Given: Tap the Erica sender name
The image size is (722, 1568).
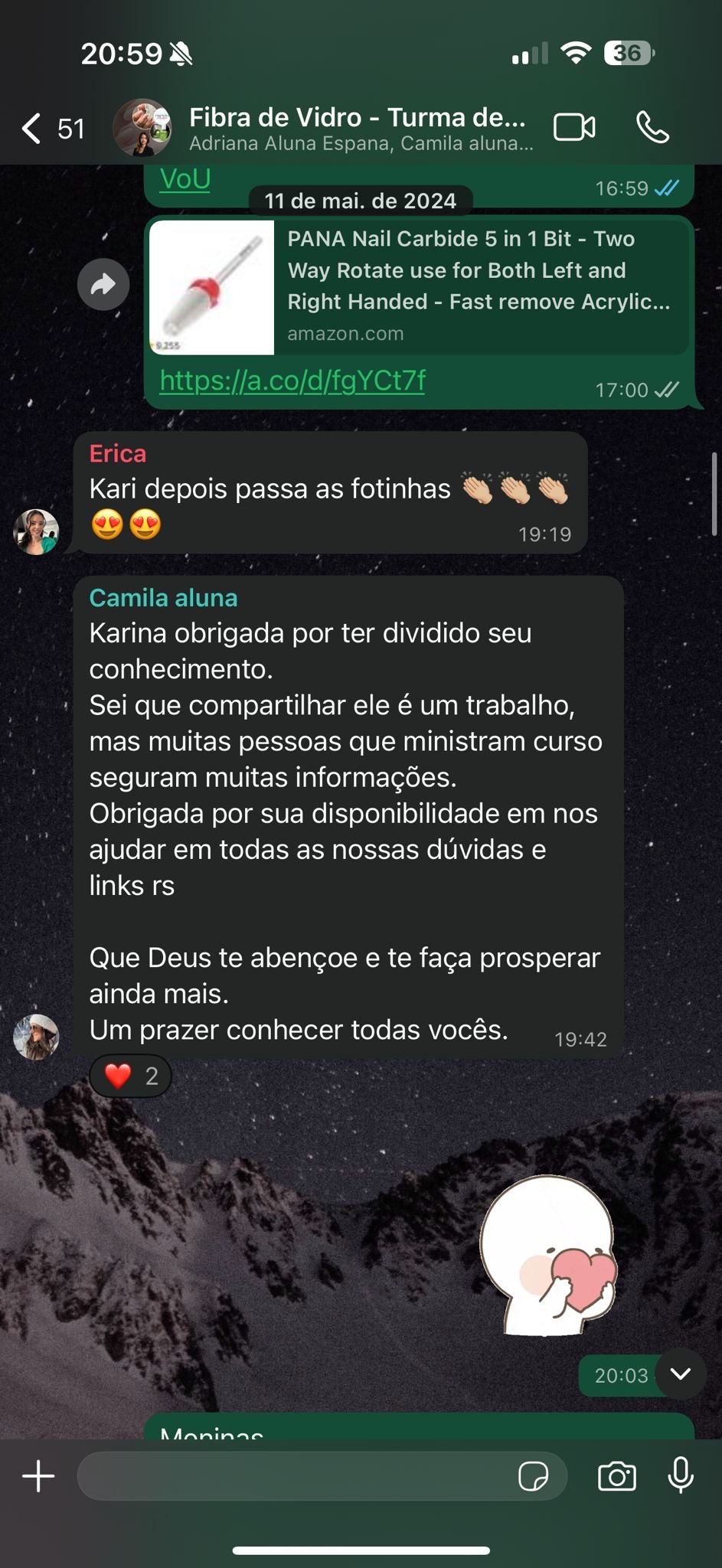Looking at the screenshot, I should click(117, 454).
